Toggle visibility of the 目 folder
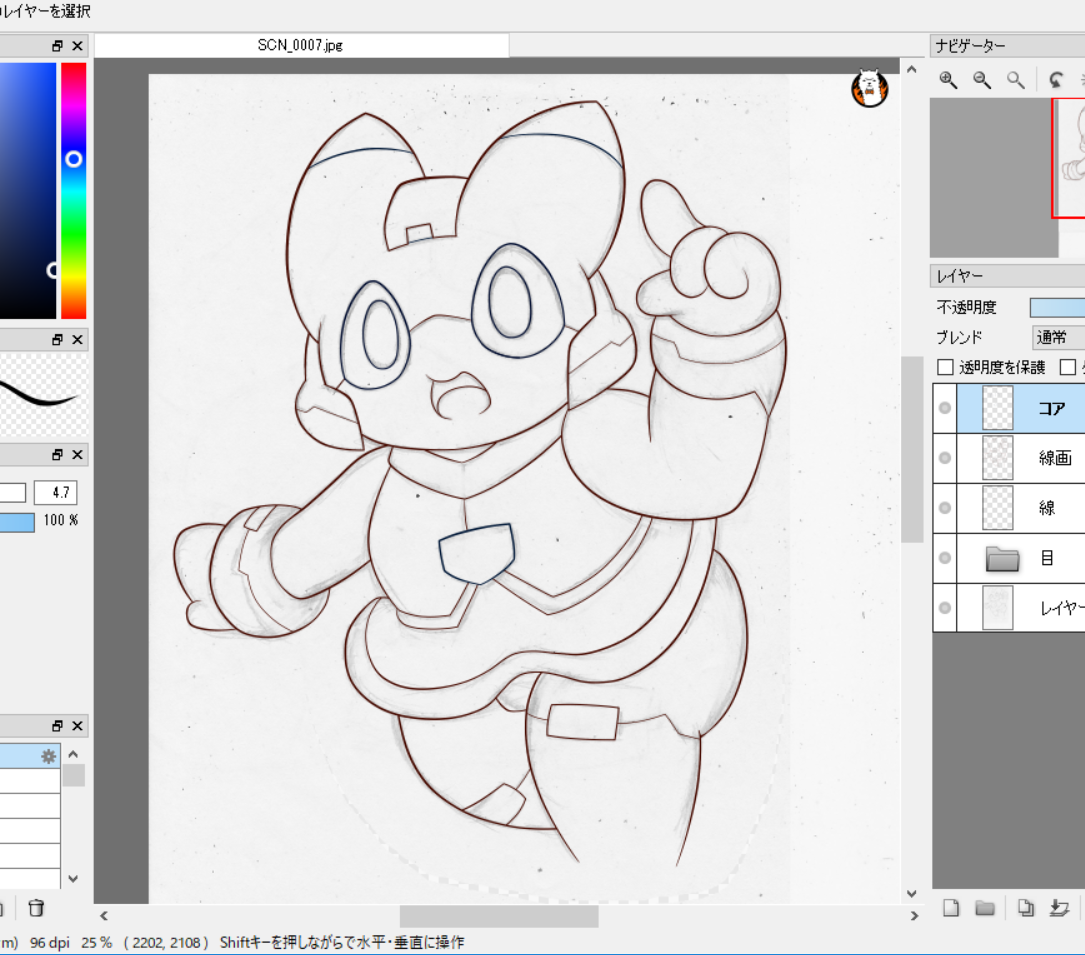Screen dimensions: 1085x955 coord(945,558)
